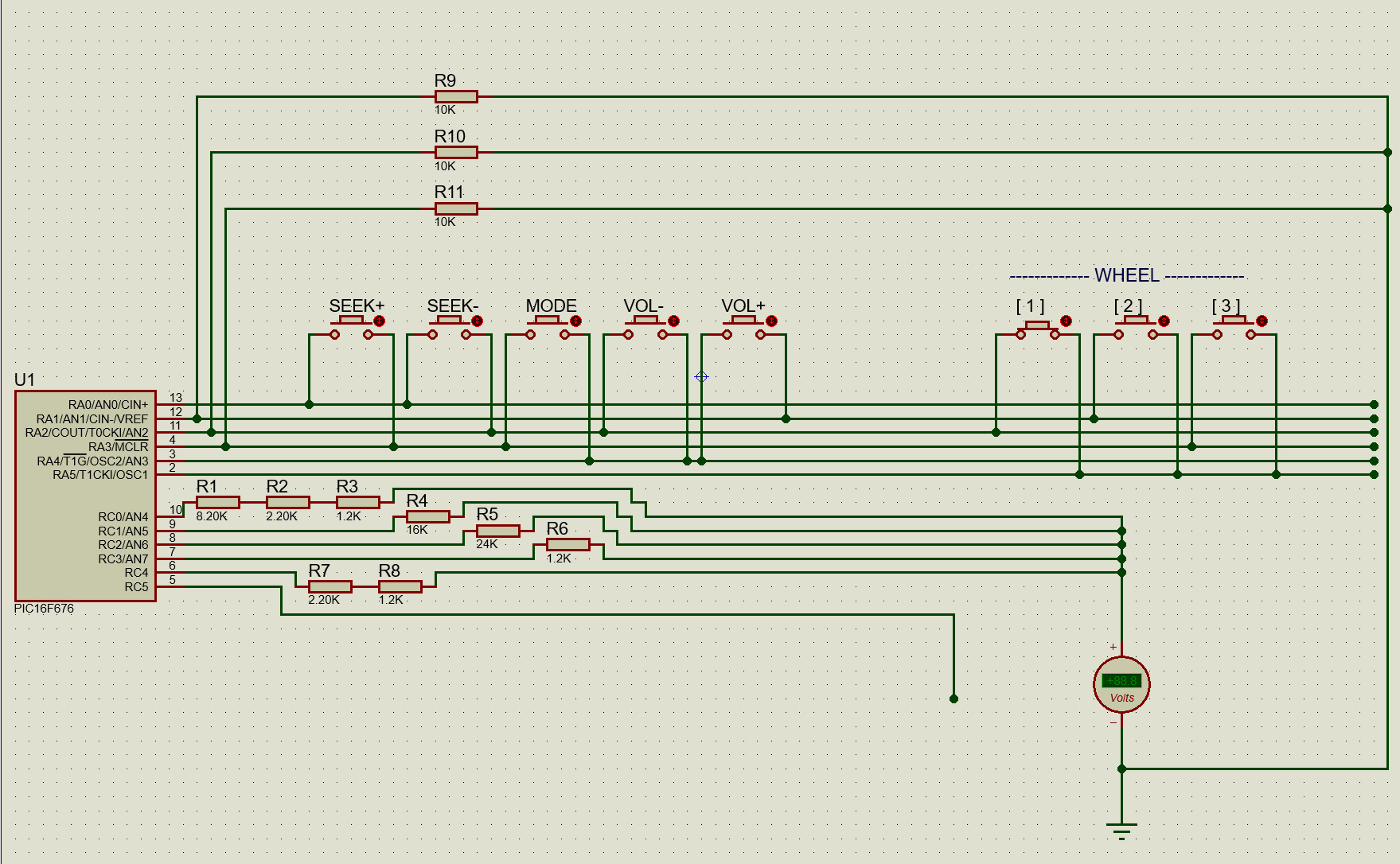1400x864 pixels.
Task: Click the R7 reference label
Action: tap(319, 570)
